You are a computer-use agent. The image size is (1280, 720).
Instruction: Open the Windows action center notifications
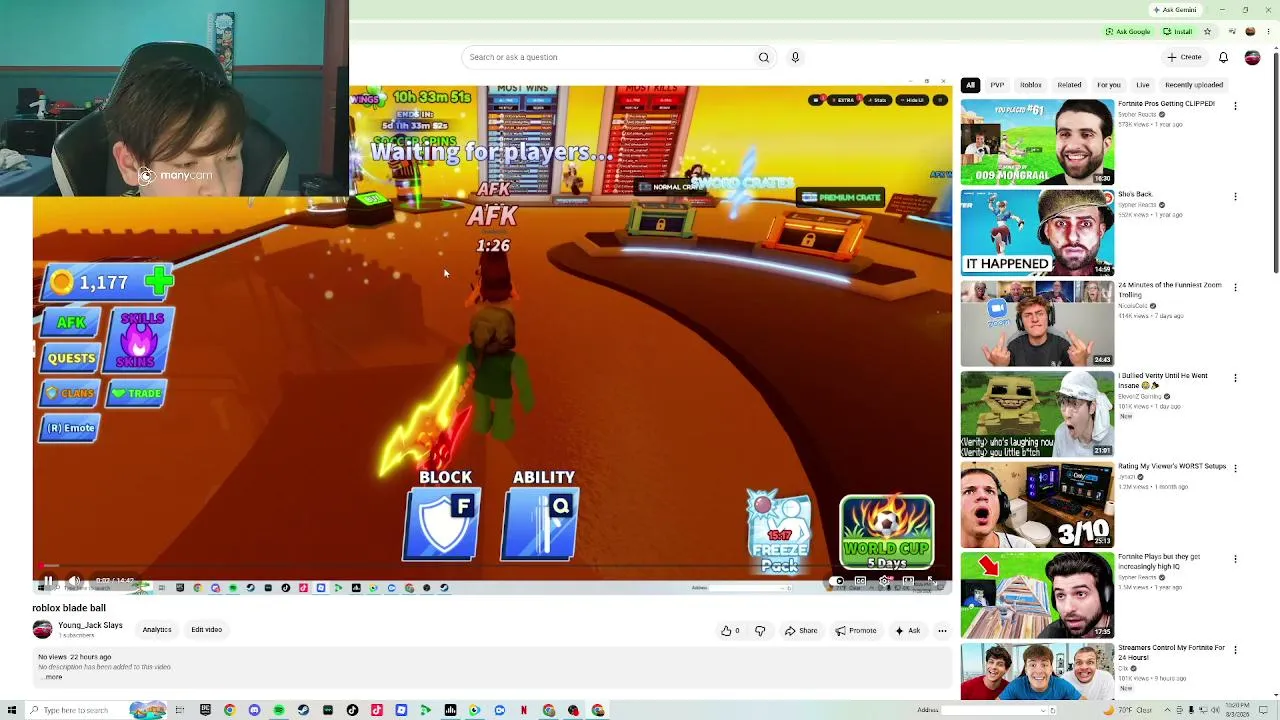click(x=1264, y=710)
